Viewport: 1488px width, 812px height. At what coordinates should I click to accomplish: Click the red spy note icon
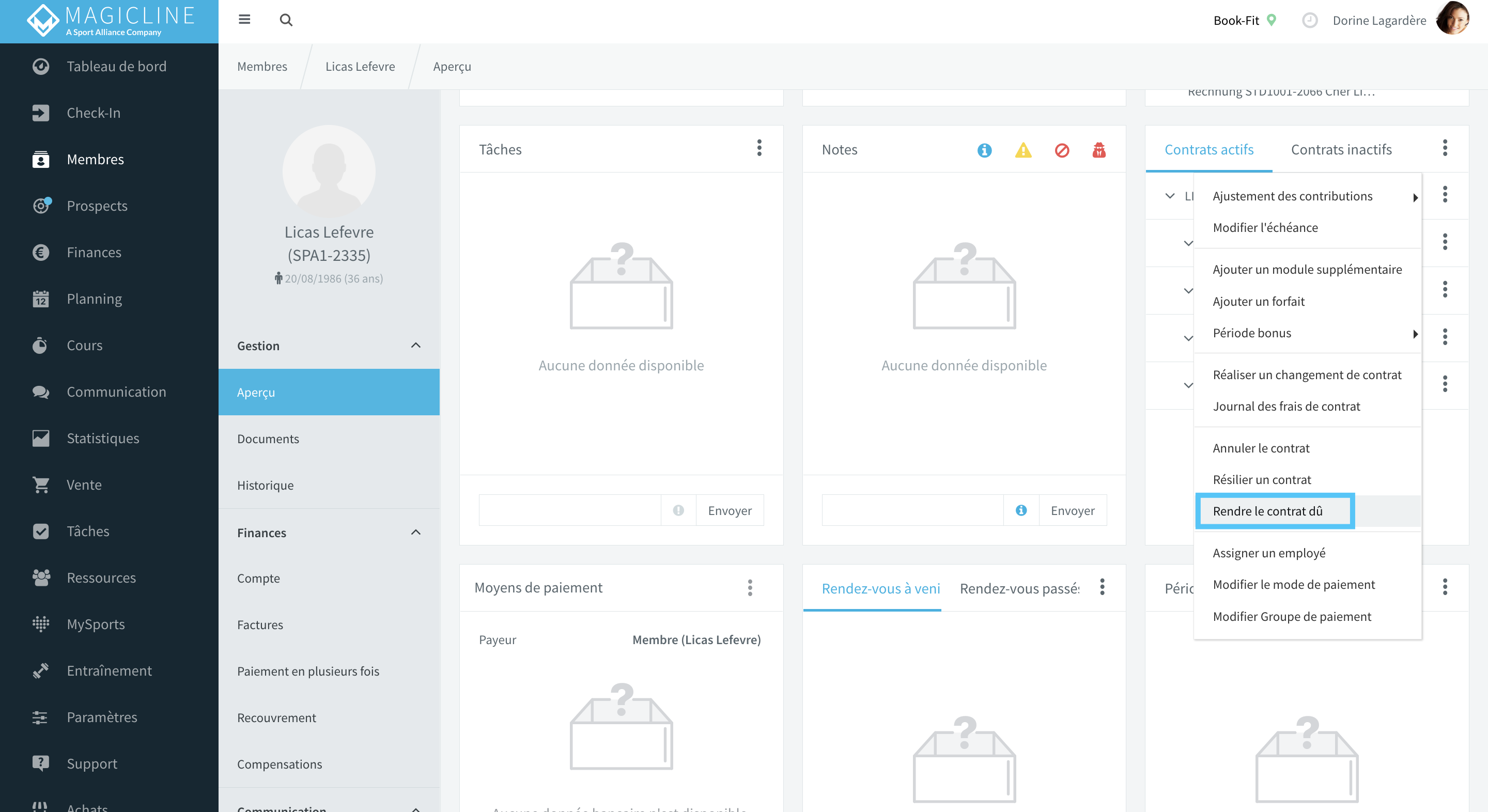[1098, 150]
